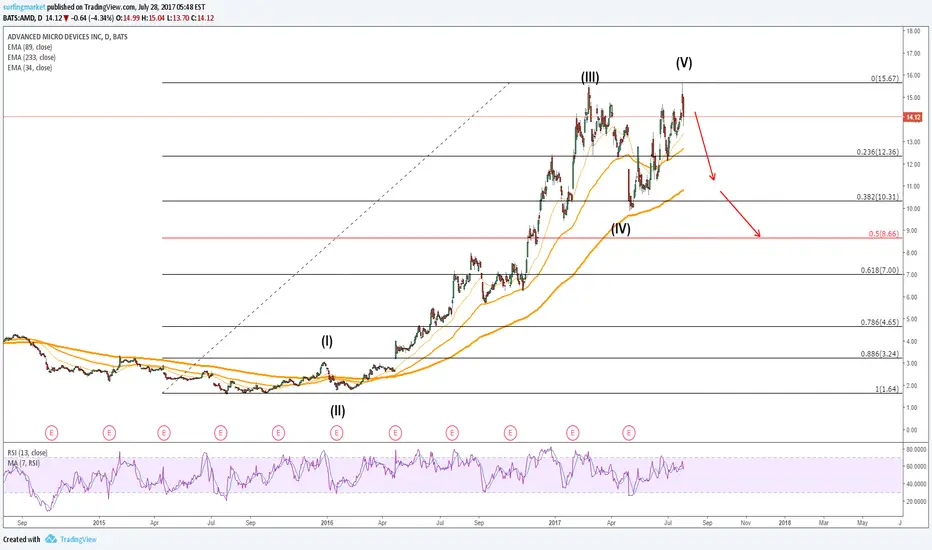
Task: Click 40.0000 on the RSI scale
Action: pos(916,484)
